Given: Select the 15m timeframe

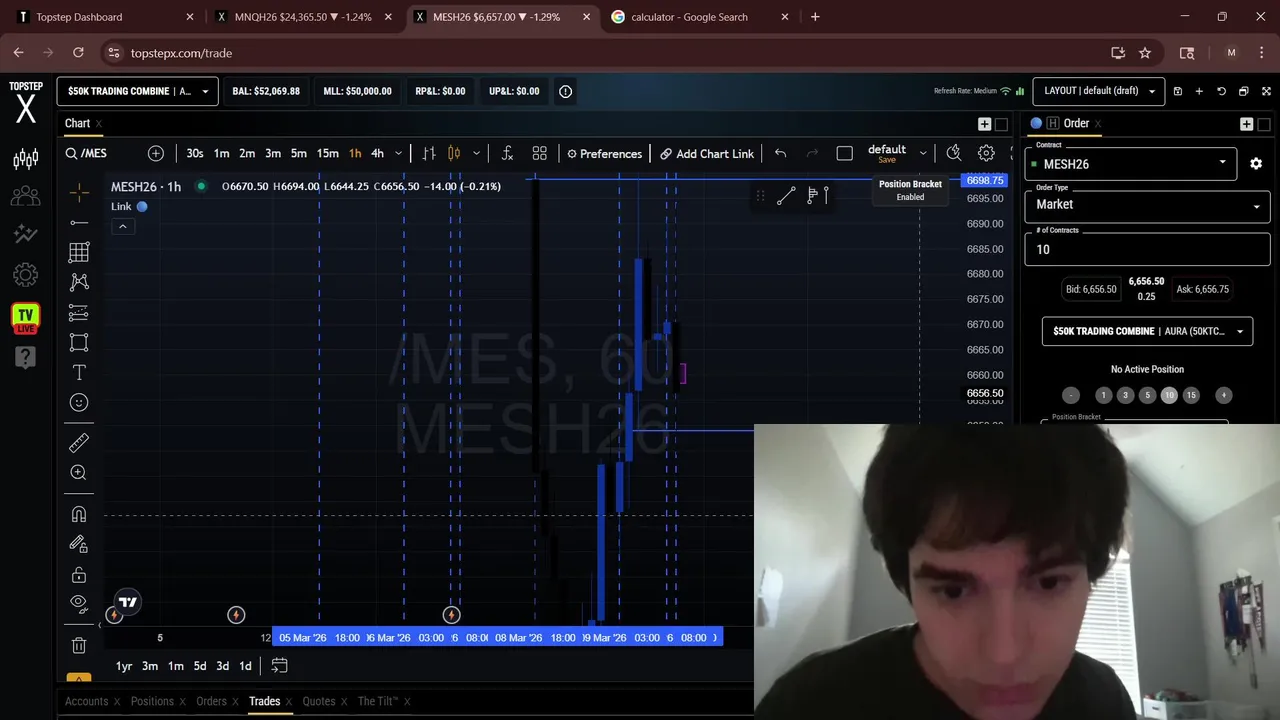Looking at the screenshot, I should coord(327,153).
